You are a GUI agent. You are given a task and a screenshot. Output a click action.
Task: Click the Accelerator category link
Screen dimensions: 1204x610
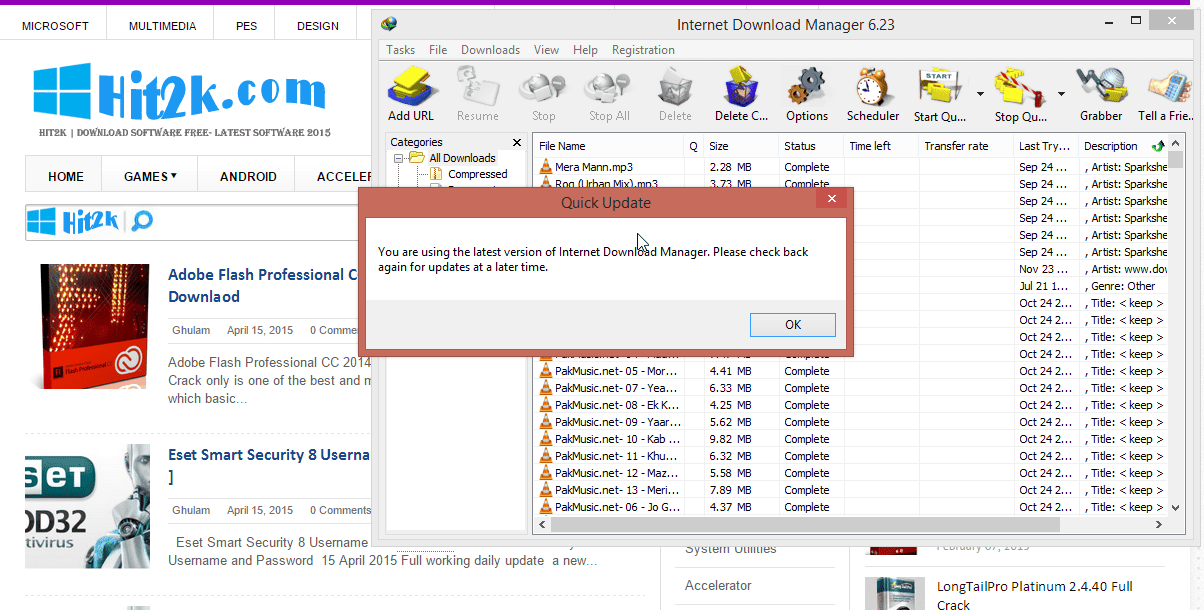(718, 585)
